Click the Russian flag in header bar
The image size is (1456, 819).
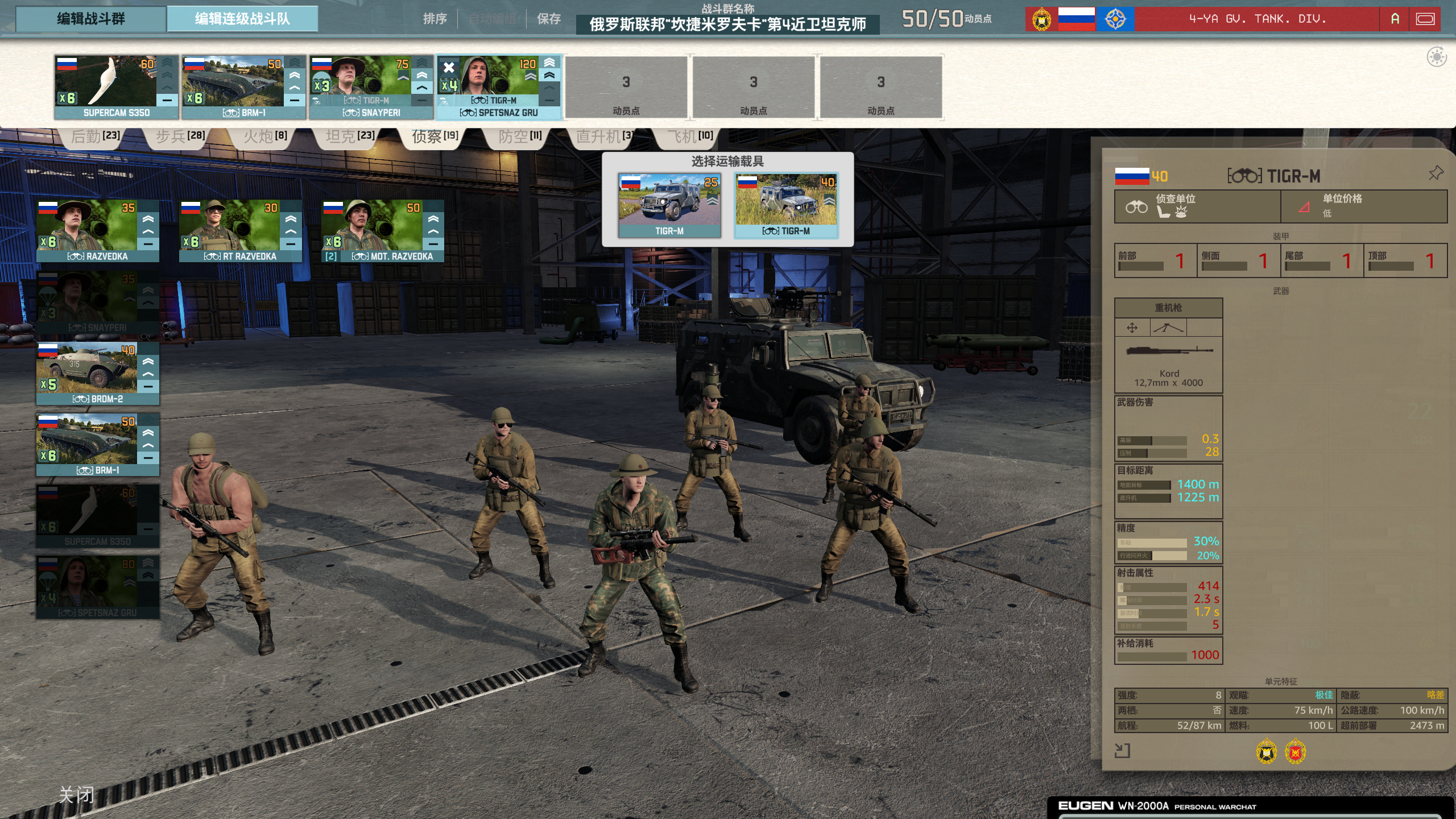tap(1076, 19)
